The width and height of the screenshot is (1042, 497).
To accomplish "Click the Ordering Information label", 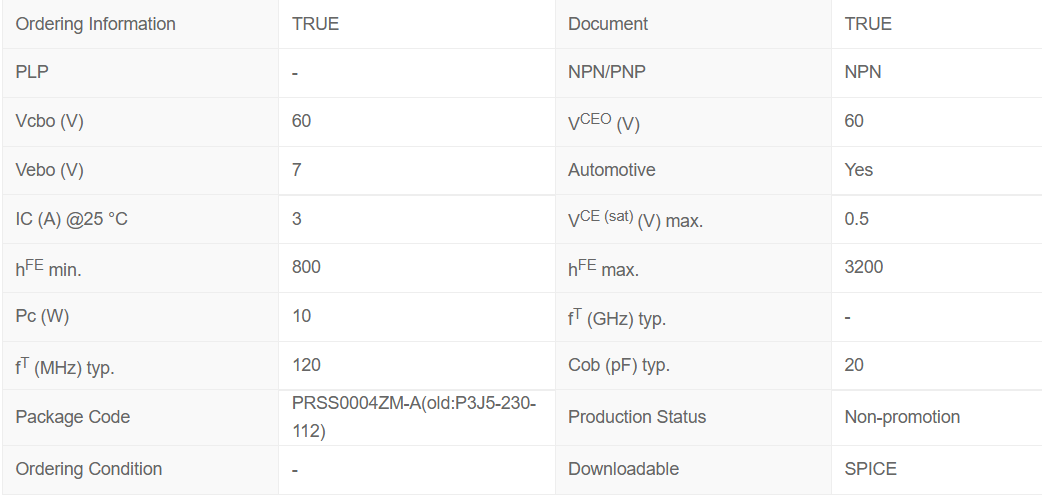I will coord(95,24).
